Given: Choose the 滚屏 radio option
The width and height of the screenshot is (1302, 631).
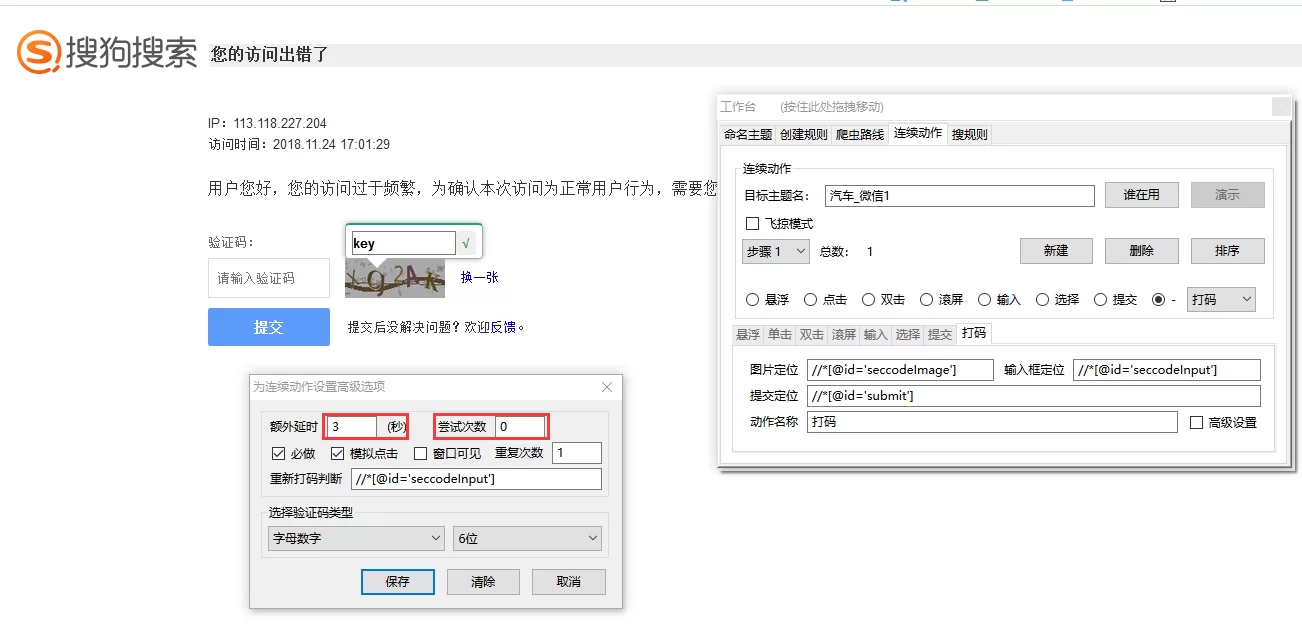Looking at the screenshot, I should 928,300.
